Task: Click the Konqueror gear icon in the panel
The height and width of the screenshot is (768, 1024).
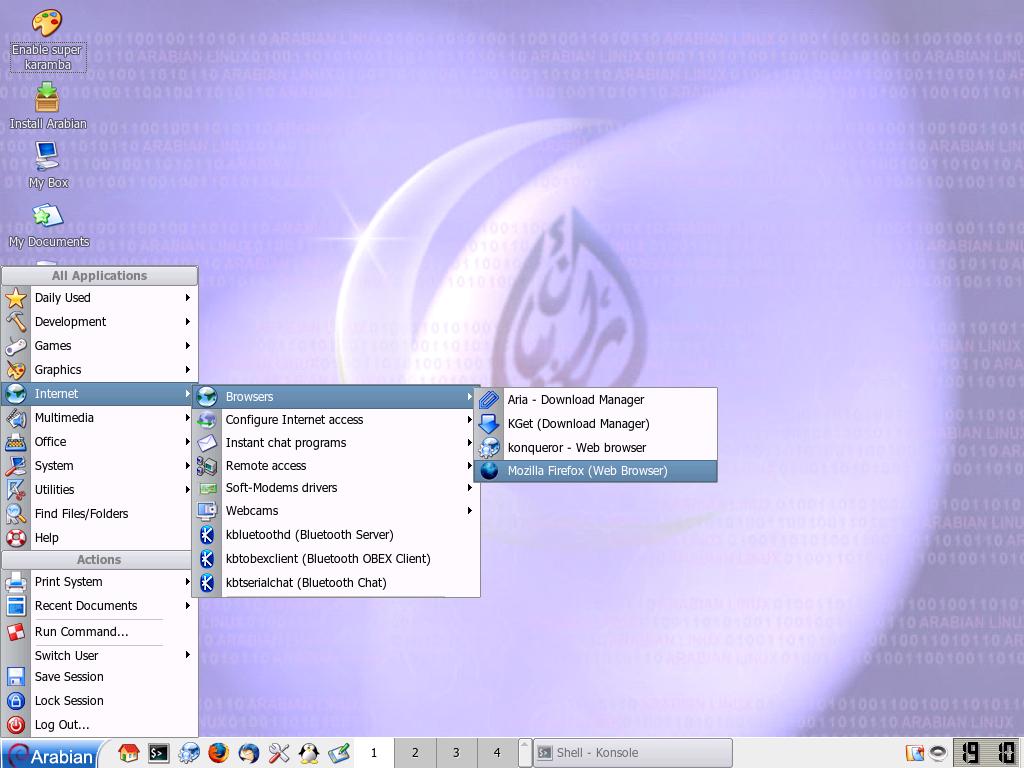Action: point(188,754)
